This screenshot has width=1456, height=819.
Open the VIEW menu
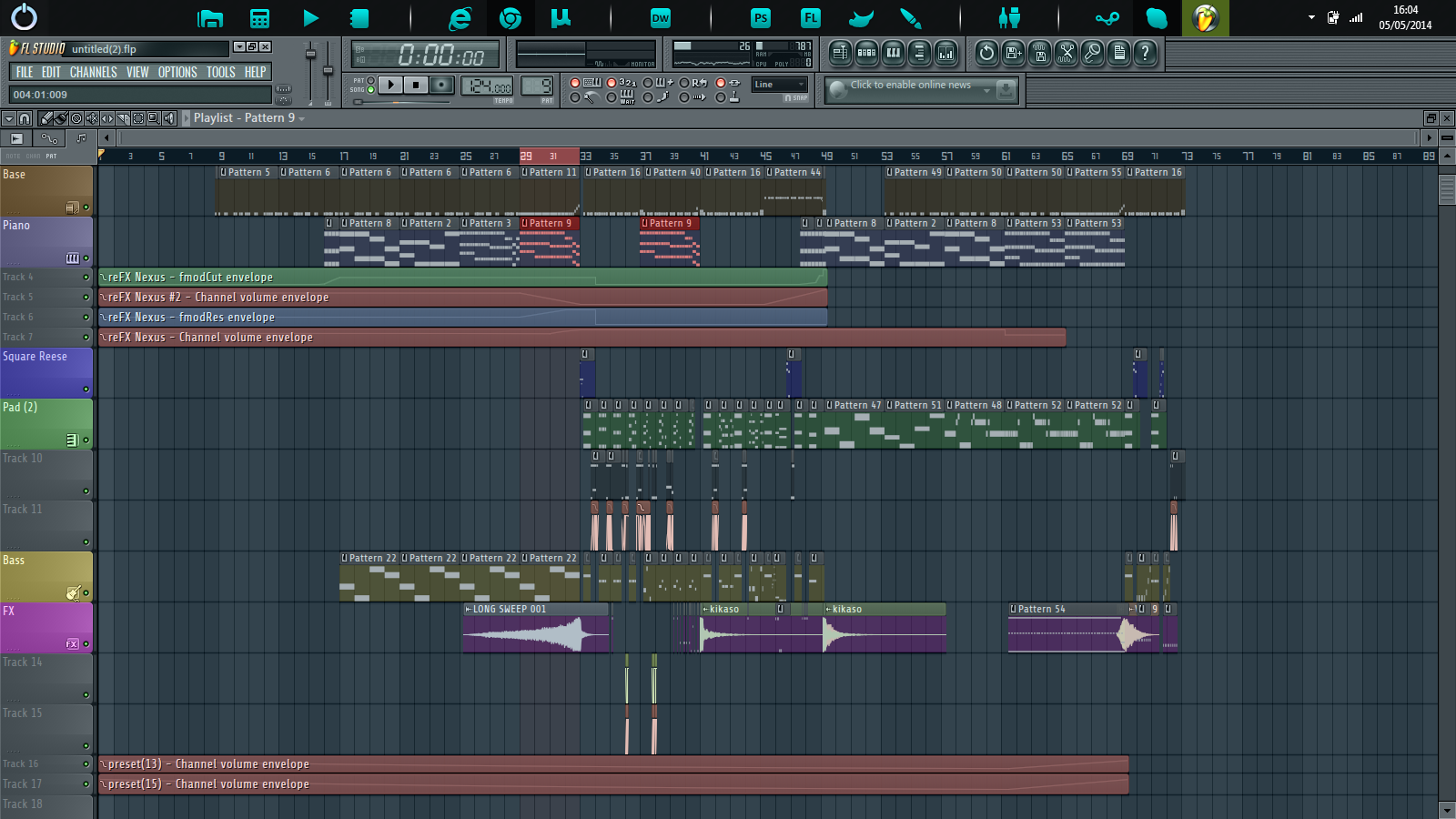137,72
